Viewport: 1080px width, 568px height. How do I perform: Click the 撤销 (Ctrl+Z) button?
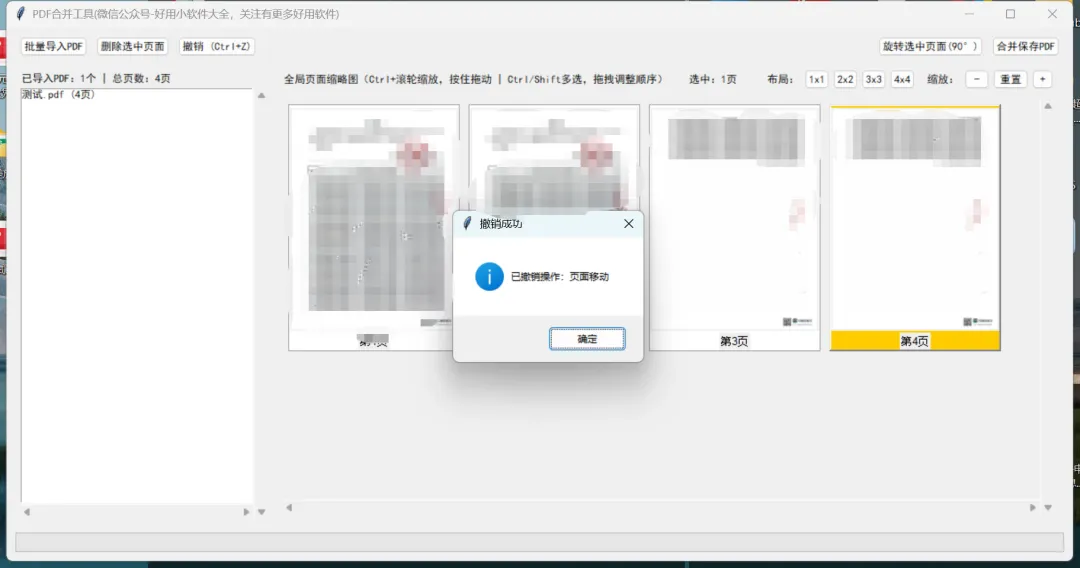click(x=216, y=46)
